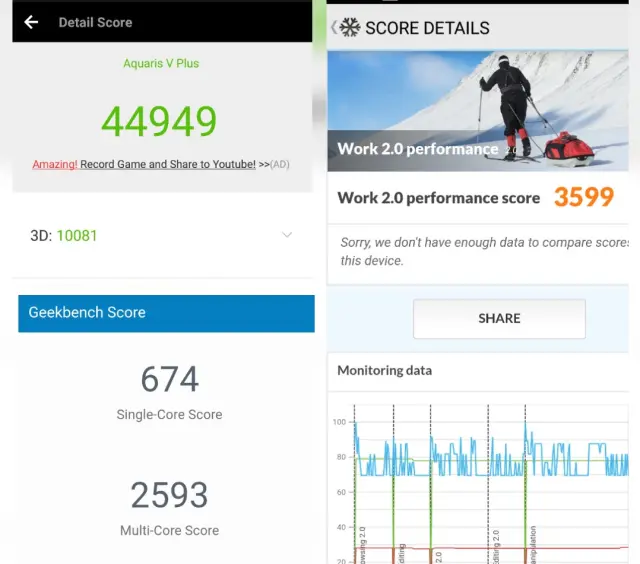Image resolution: width=640 pixels, height=564 pixels.
Task: Click the orange 3599 performance score
Action: pyautogui.click(x=584, y=197)
